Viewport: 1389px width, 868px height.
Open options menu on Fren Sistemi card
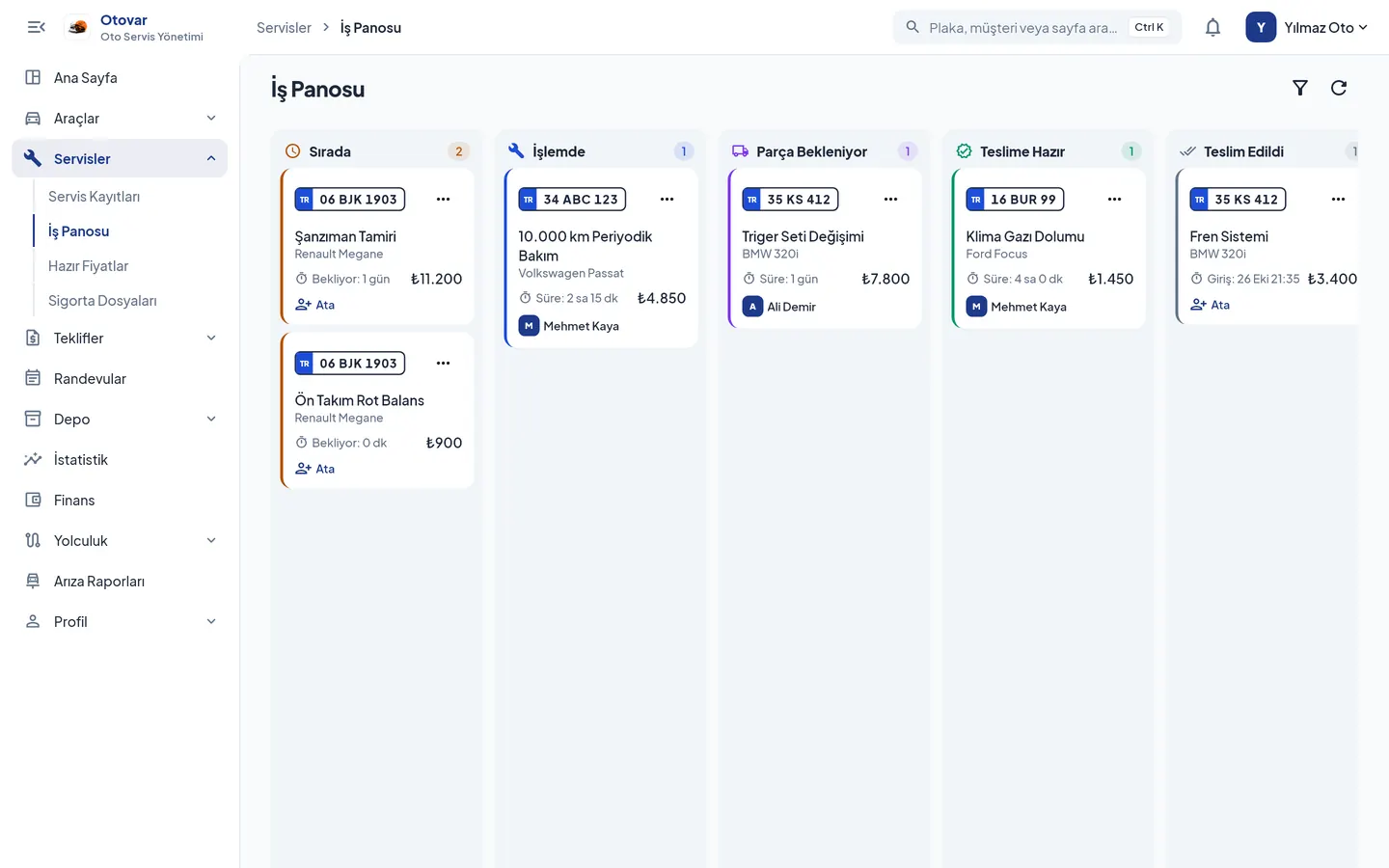point(1338,199)
